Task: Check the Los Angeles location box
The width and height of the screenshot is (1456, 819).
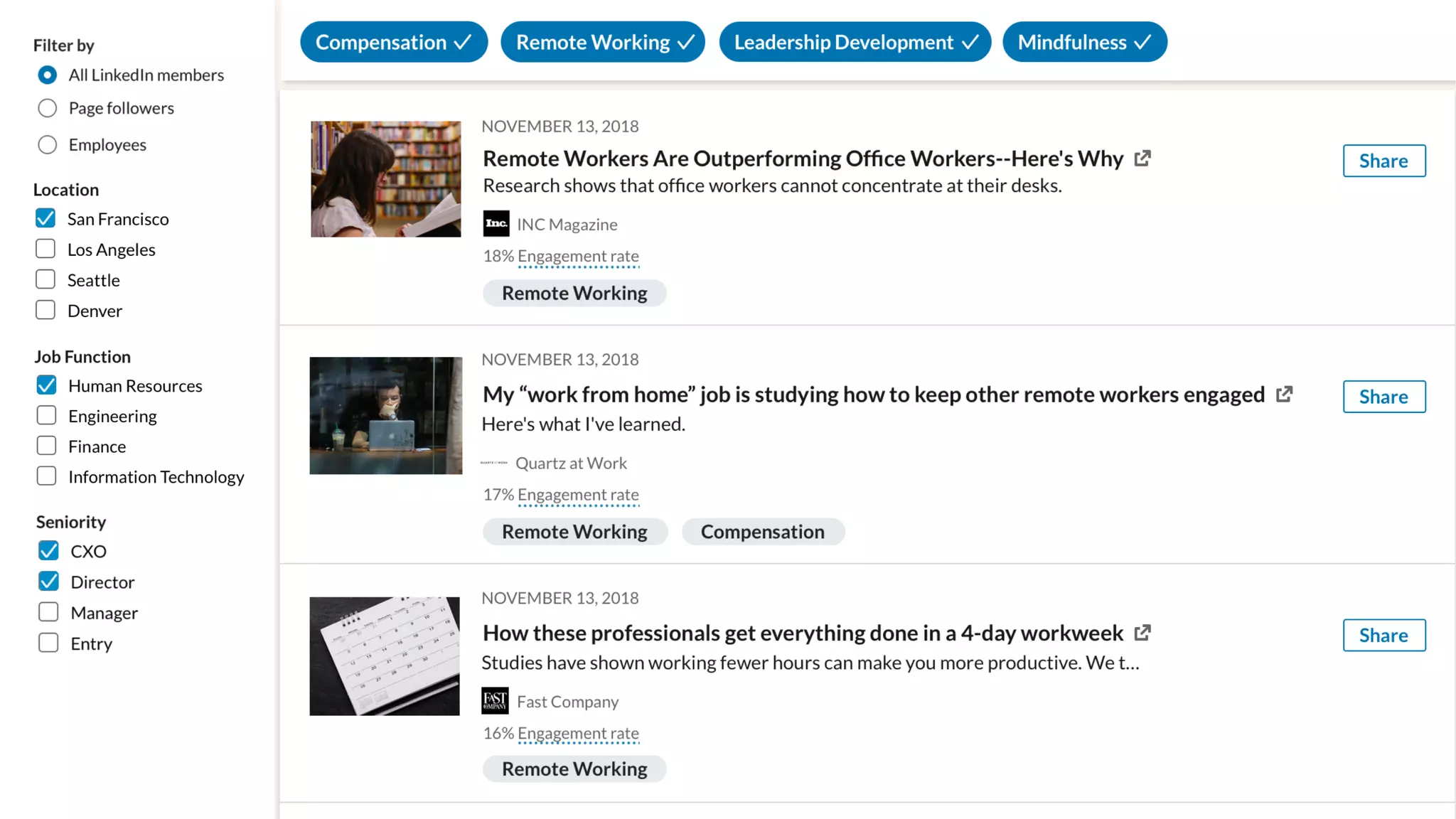Action: [45, 249]
